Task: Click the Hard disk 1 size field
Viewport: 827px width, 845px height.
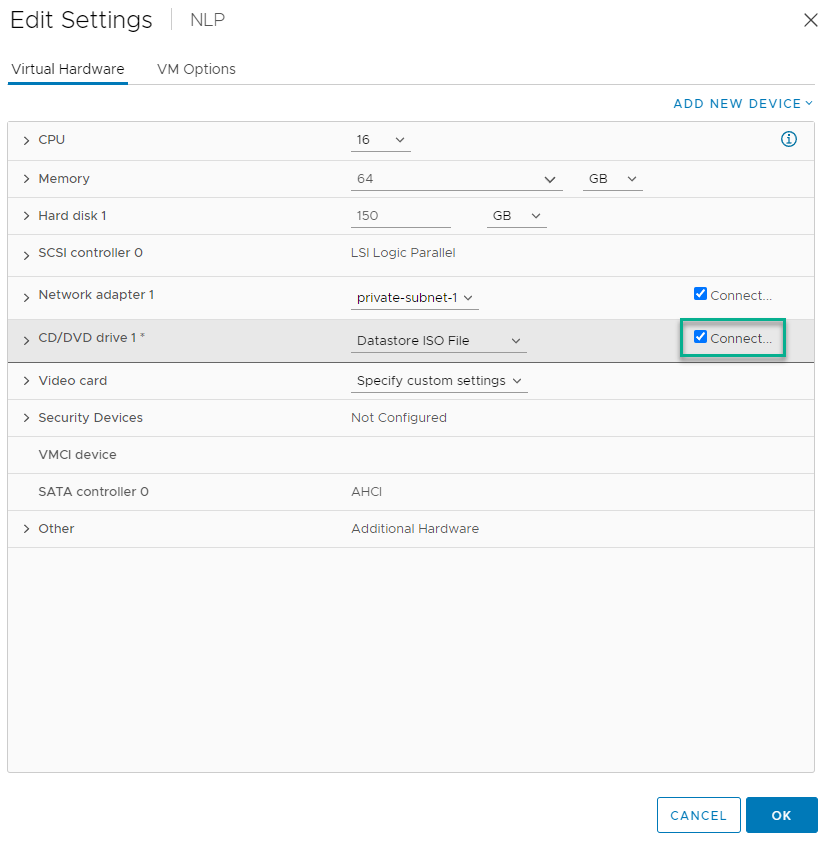Action: coord(400,216)
